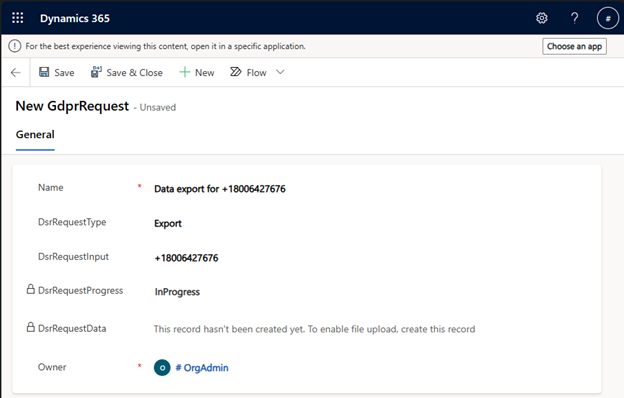Select the General tab
Screen dimensions: 624x398
[x=35, y=135]
